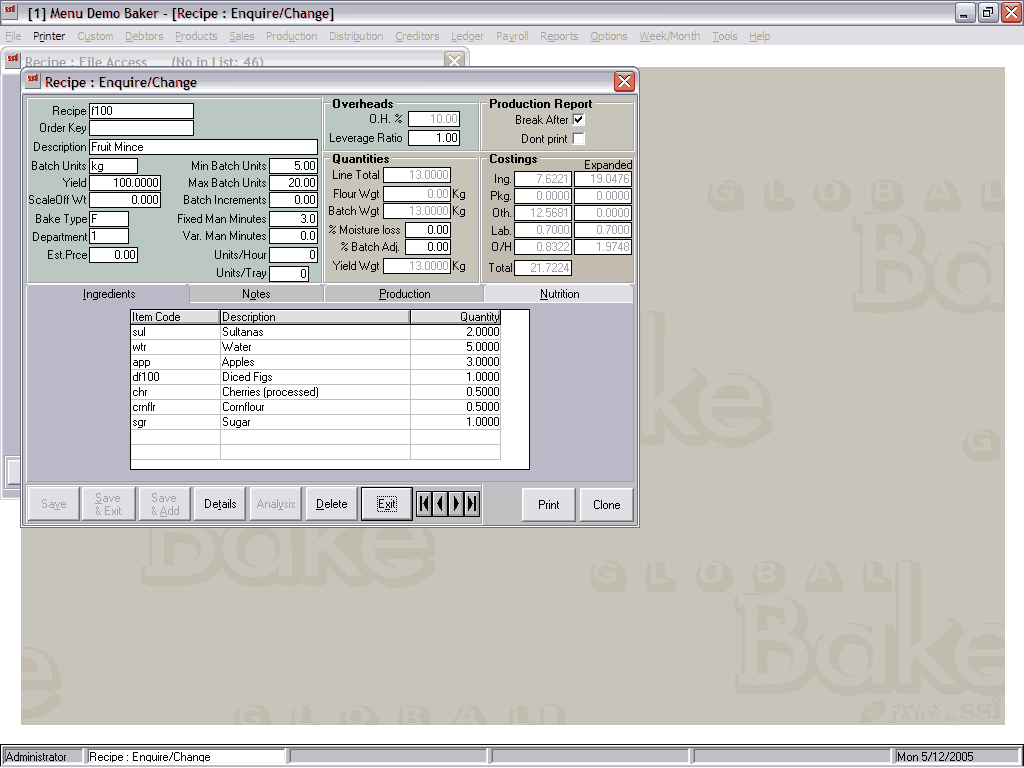Click the Description field containing Fruit Mince
The image size is (1024, 768).
203,147
